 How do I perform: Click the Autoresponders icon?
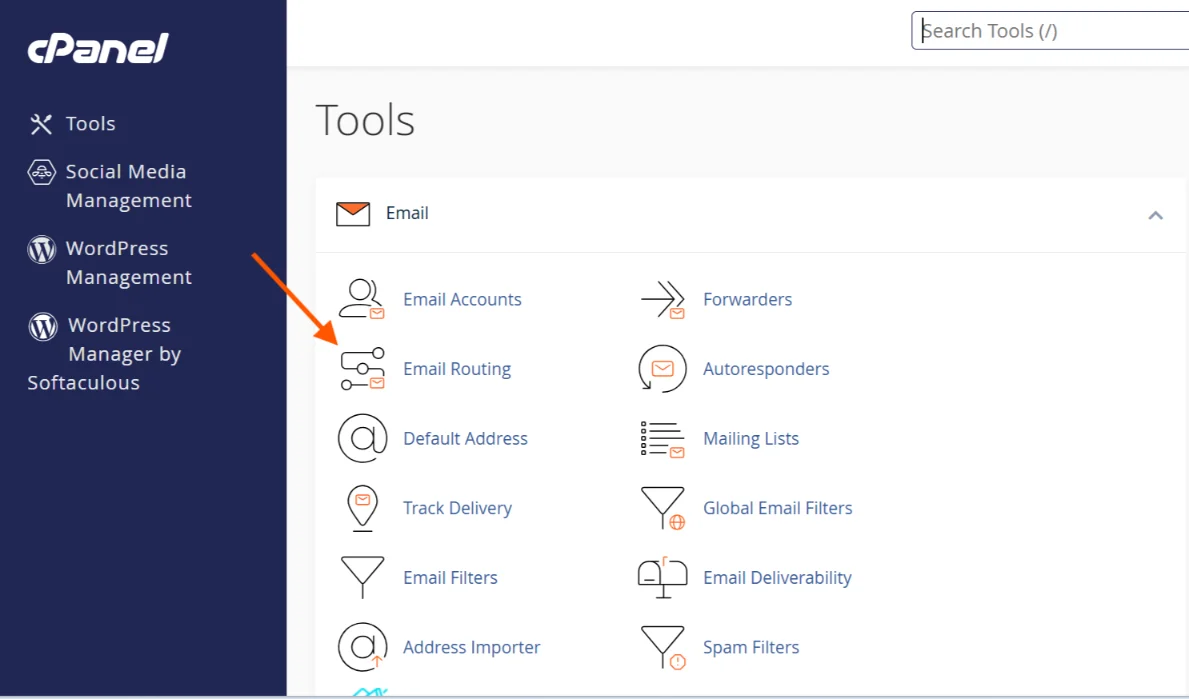coord(662,369)
